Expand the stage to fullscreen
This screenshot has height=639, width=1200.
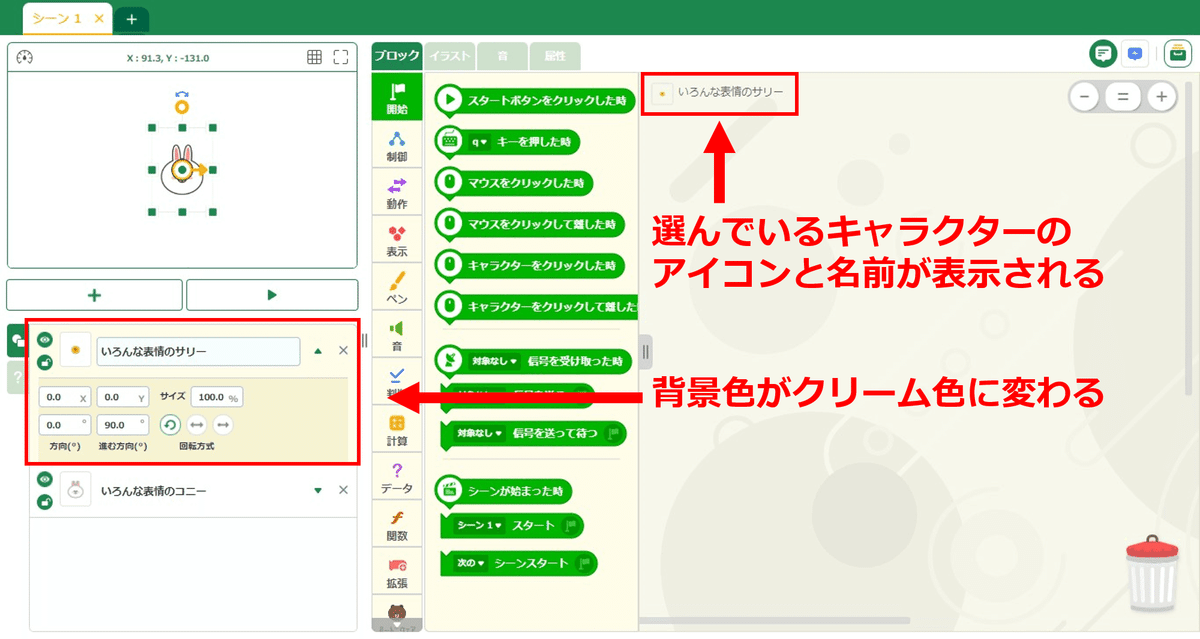[x=341, y=58]
